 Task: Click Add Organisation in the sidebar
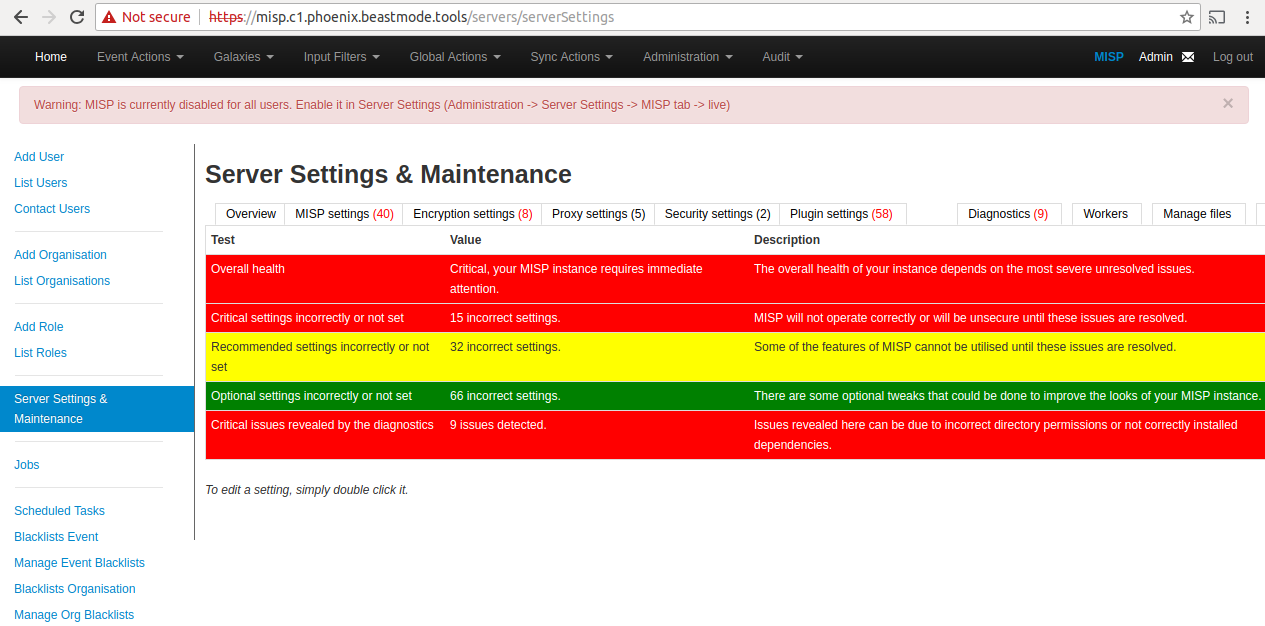pos(60,255)
